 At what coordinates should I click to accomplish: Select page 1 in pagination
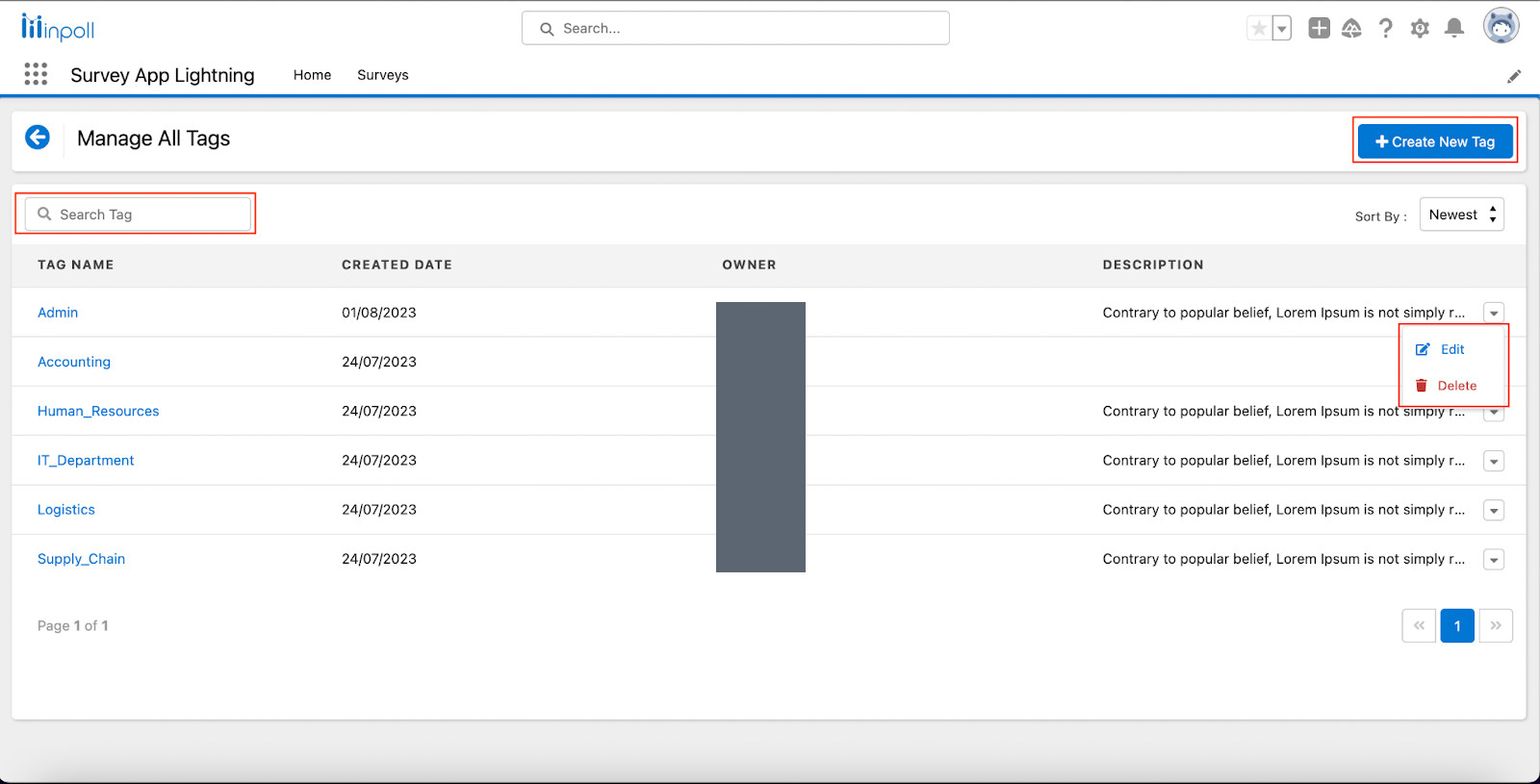pyautogui.click(x=1457, y=625)
